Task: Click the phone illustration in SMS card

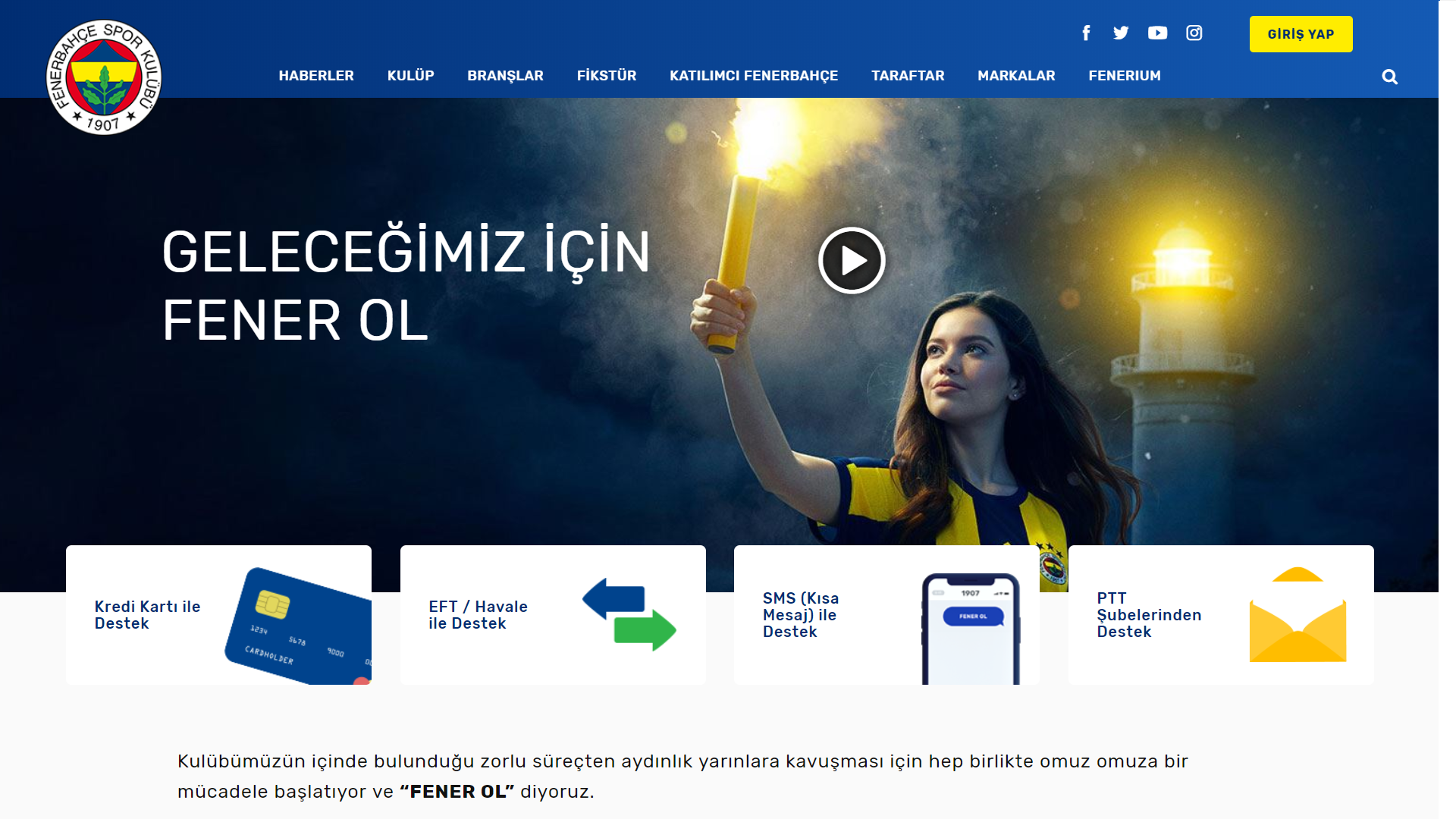Action: (971, 629)
